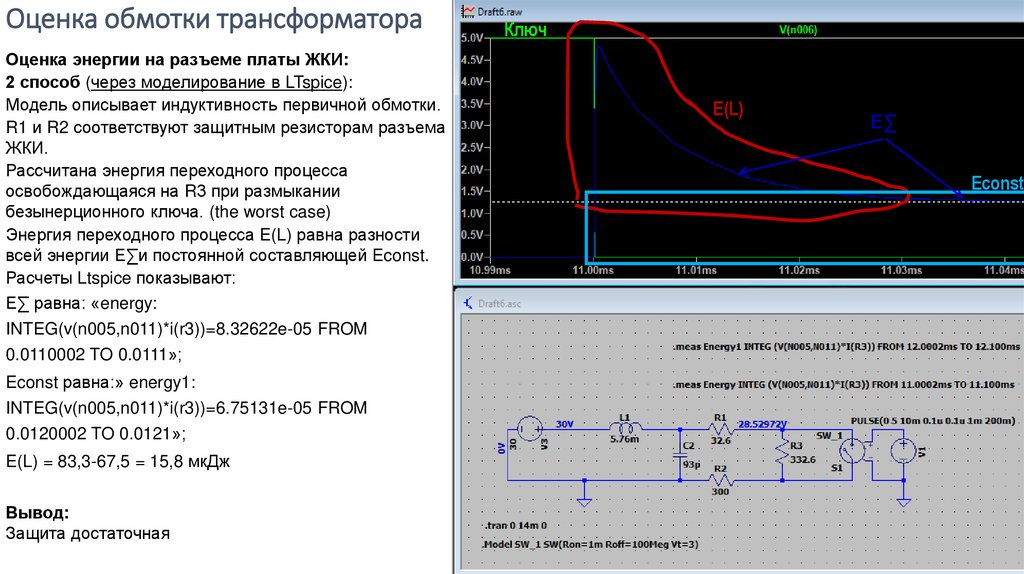The width and height of the screenshot is (1024, 574).
Task: Click the 11.01ms time axis label
Action: tap(696, 270)
